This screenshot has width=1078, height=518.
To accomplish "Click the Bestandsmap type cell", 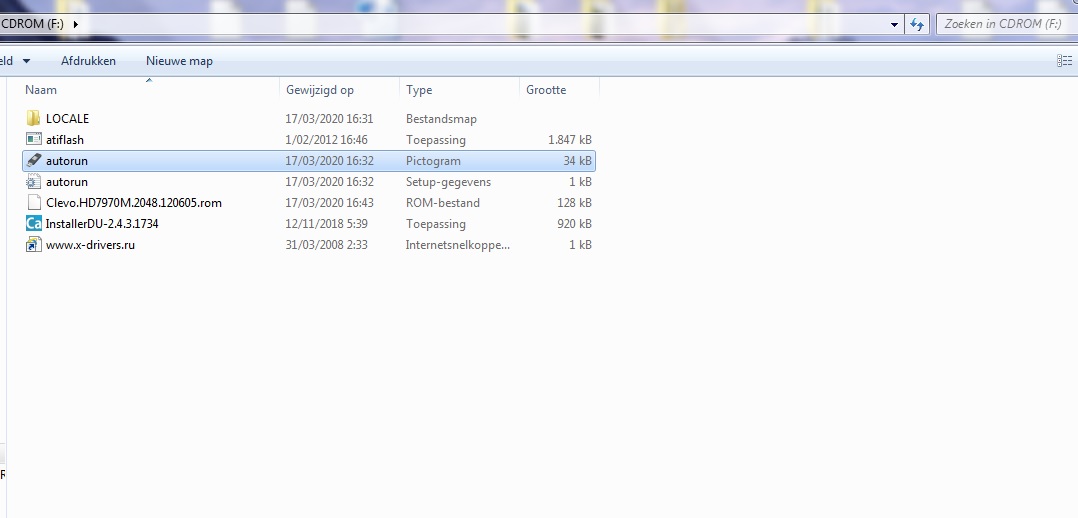I will 441,118.
